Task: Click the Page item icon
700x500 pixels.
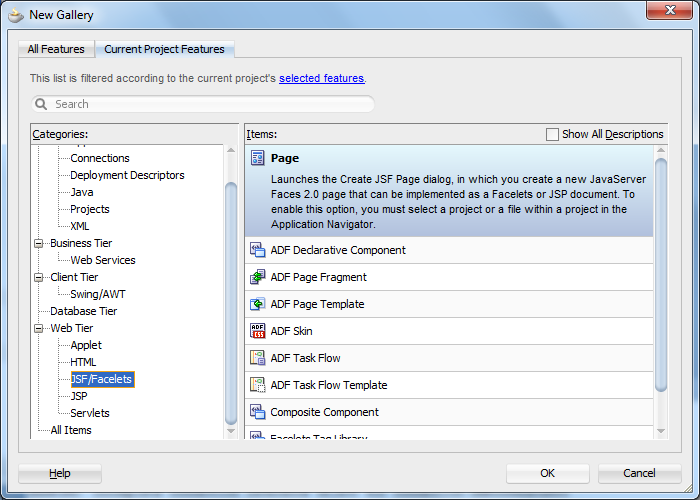Action: [x=257, y=158]
